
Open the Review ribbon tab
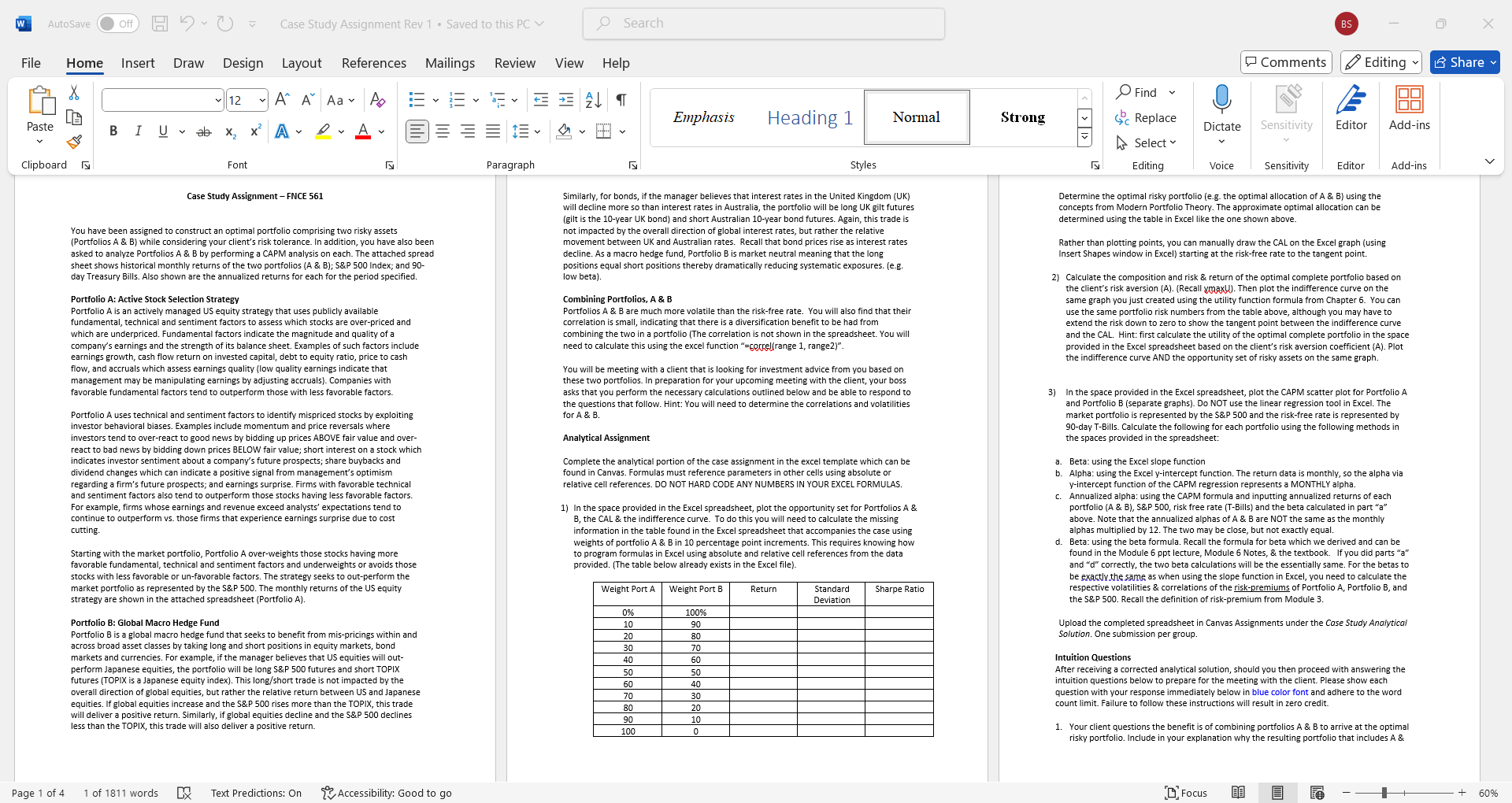click(x=514, y=63)
